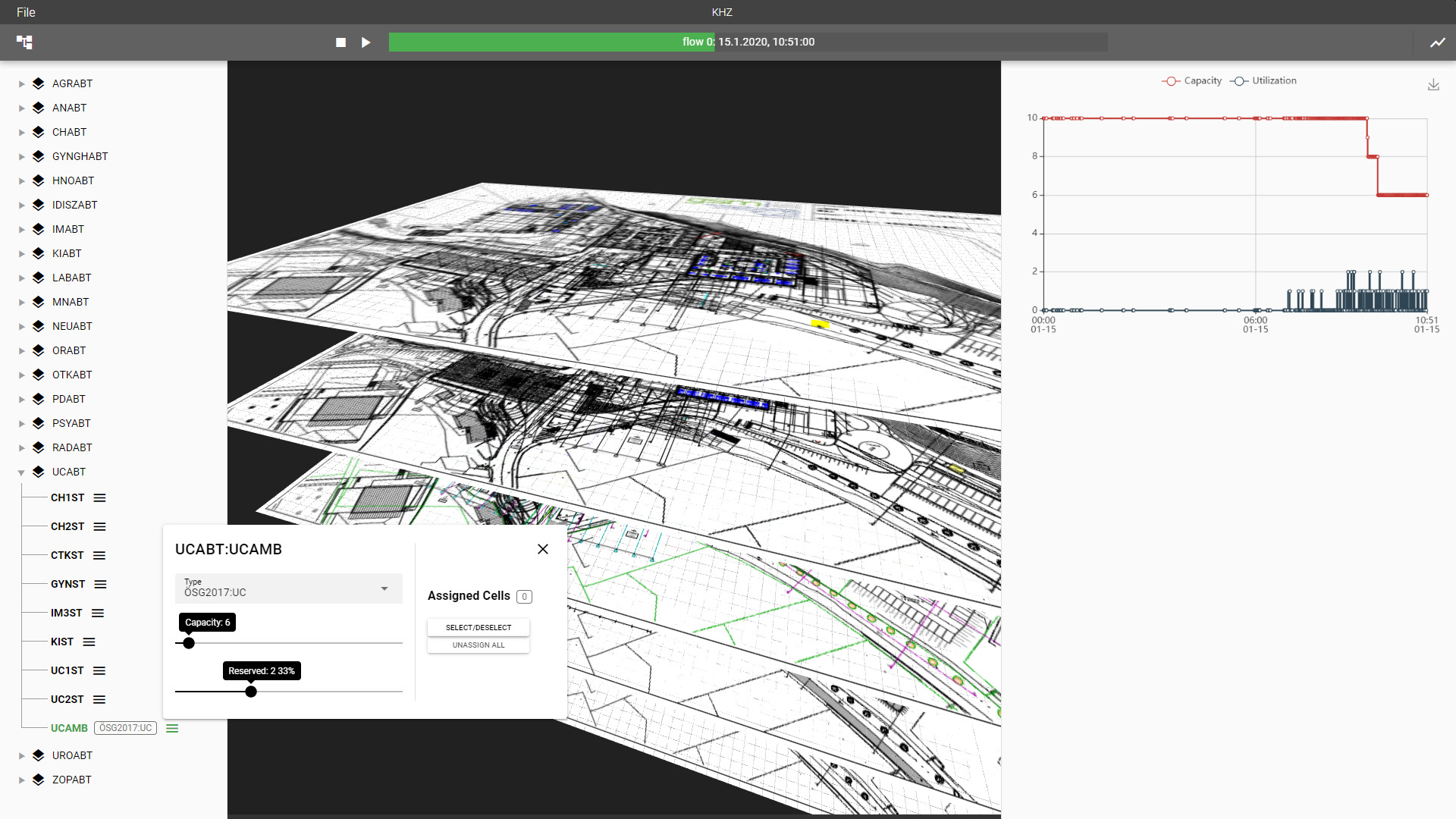Click the hierarchy tree icon in toolbar
Viewport: 1456px width, 819px height.
[25, 42]
